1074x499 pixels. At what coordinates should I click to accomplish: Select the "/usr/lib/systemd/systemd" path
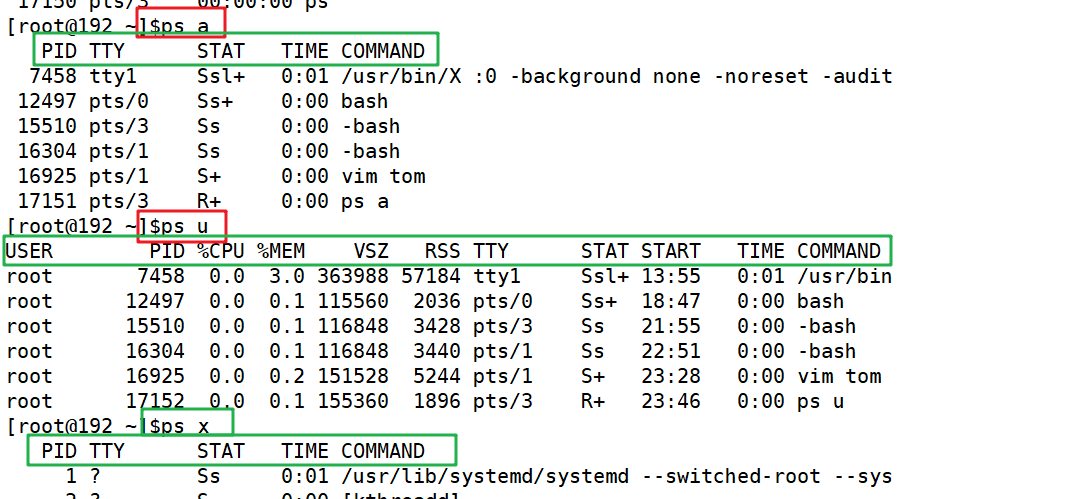click(485, 476)
